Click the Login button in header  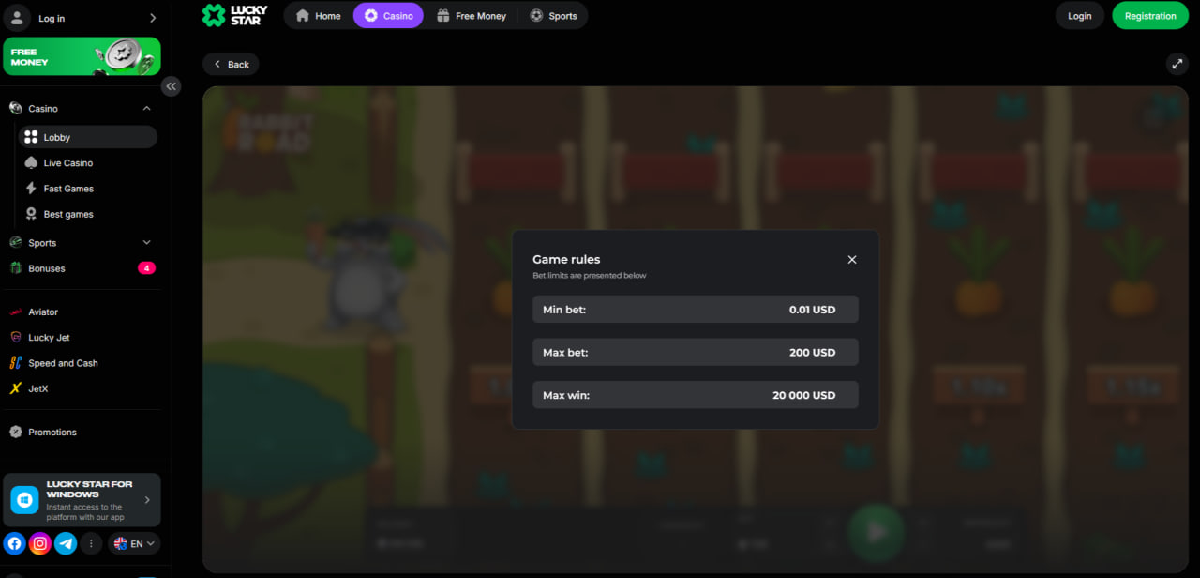pyautogui.click(x=1080, y=16)
